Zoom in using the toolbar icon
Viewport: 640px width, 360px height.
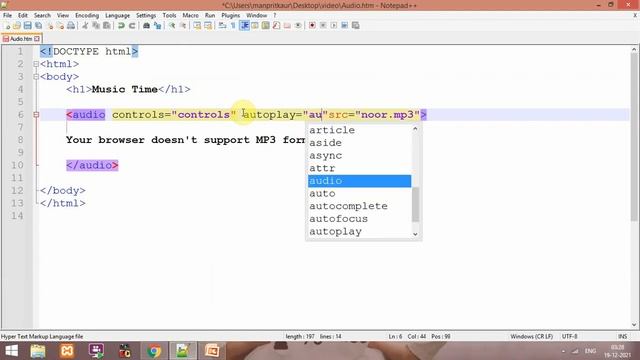tap(172, 25)
